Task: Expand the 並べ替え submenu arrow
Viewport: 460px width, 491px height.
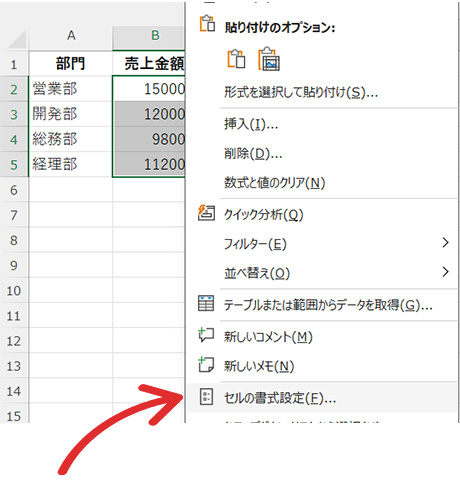Action: tap(445, 272)
